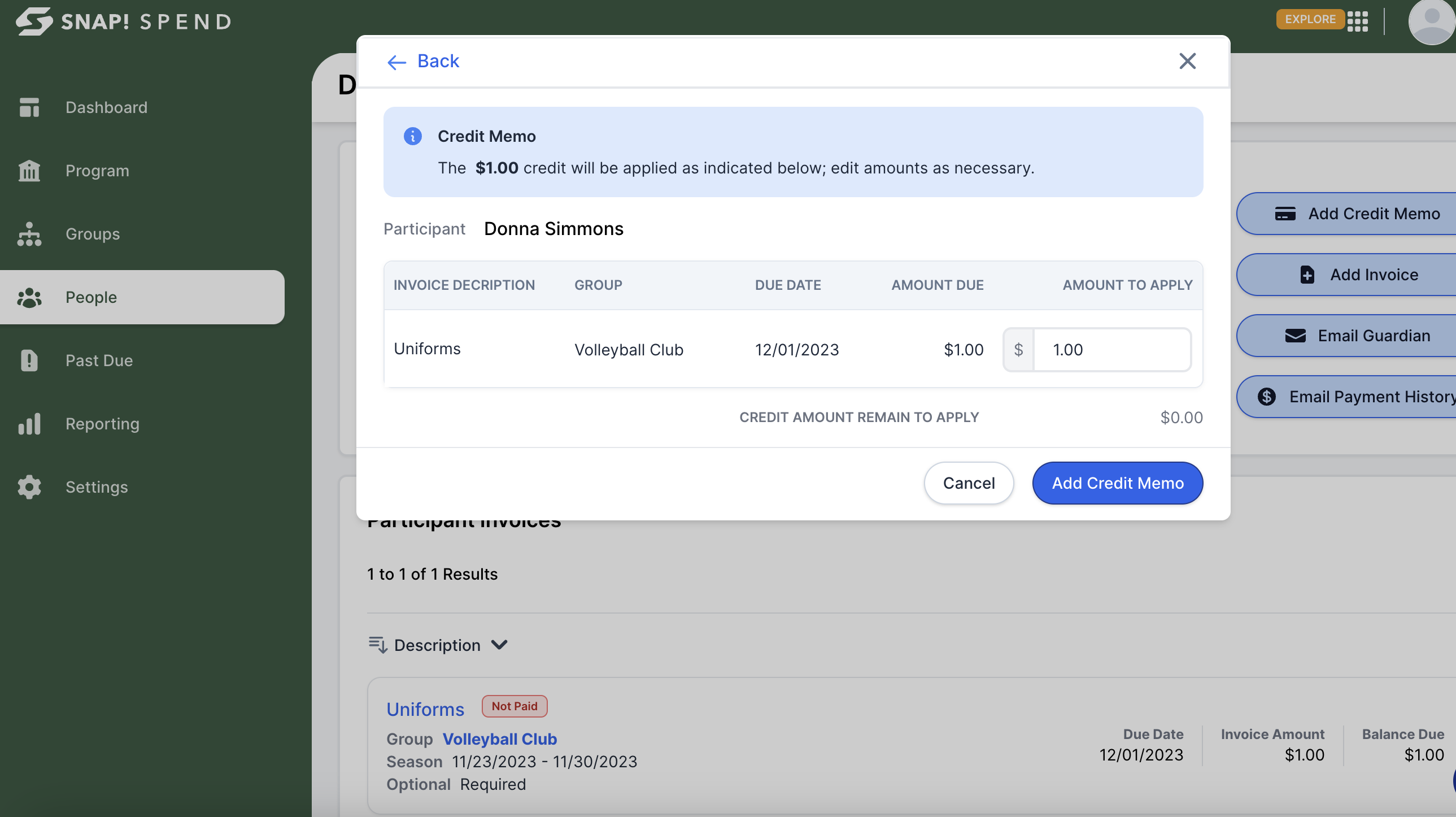Click the Dashboard sidebar icon

point(29,106)
